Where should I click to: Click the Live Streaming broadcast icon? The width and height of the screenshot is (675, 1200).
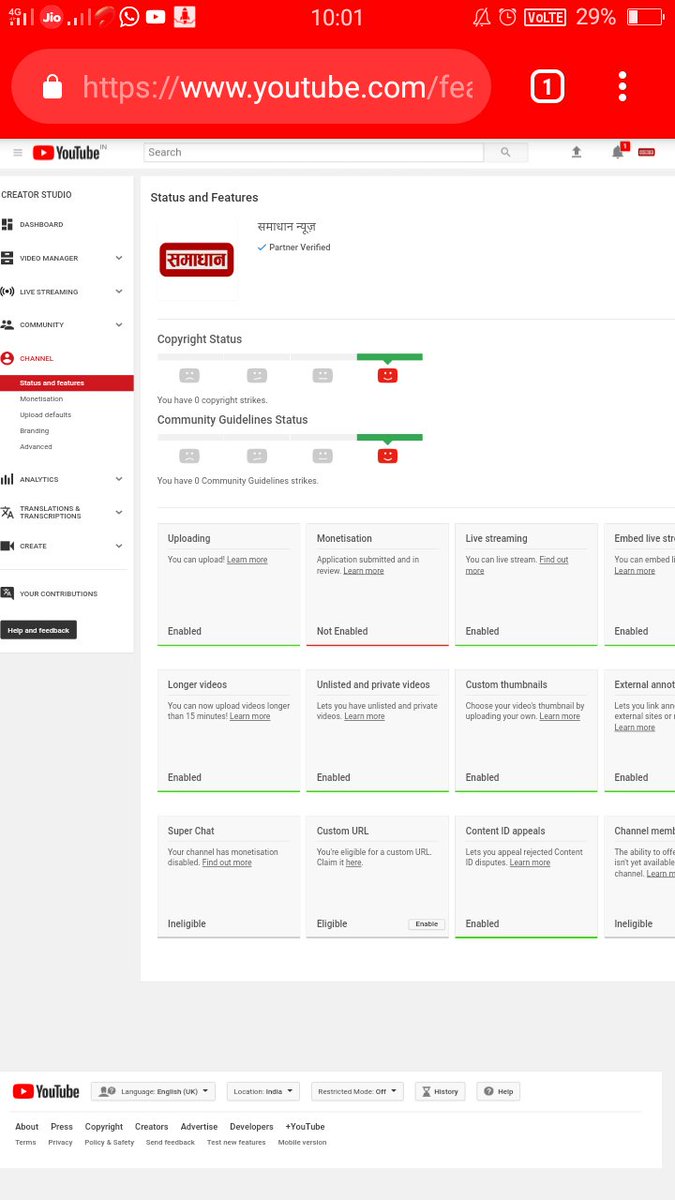[x=7, y=292]
